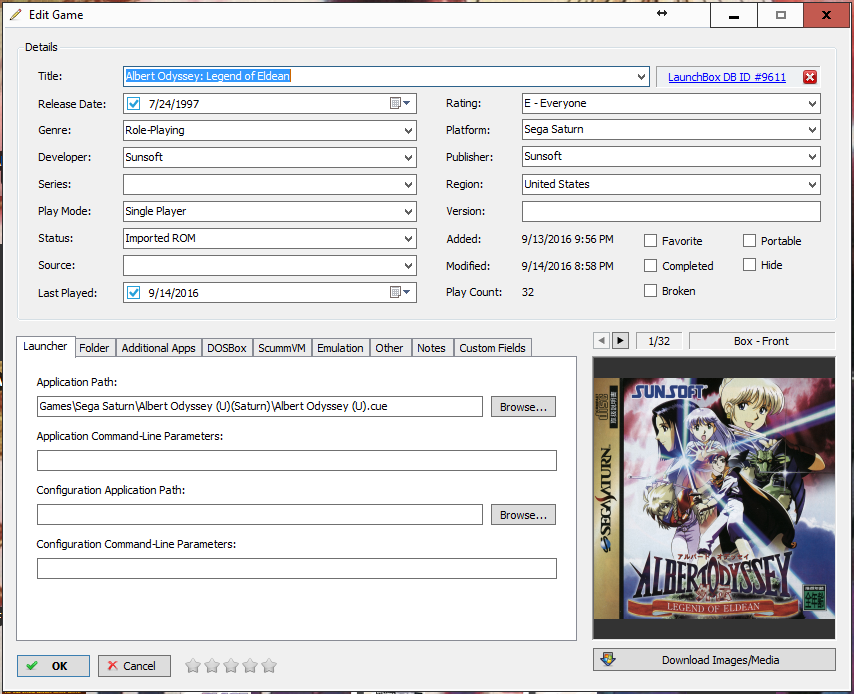The width and height of the screenshot is (854, 694).
Task: Click the 1/32 image counter
Action: pos(659,341)
